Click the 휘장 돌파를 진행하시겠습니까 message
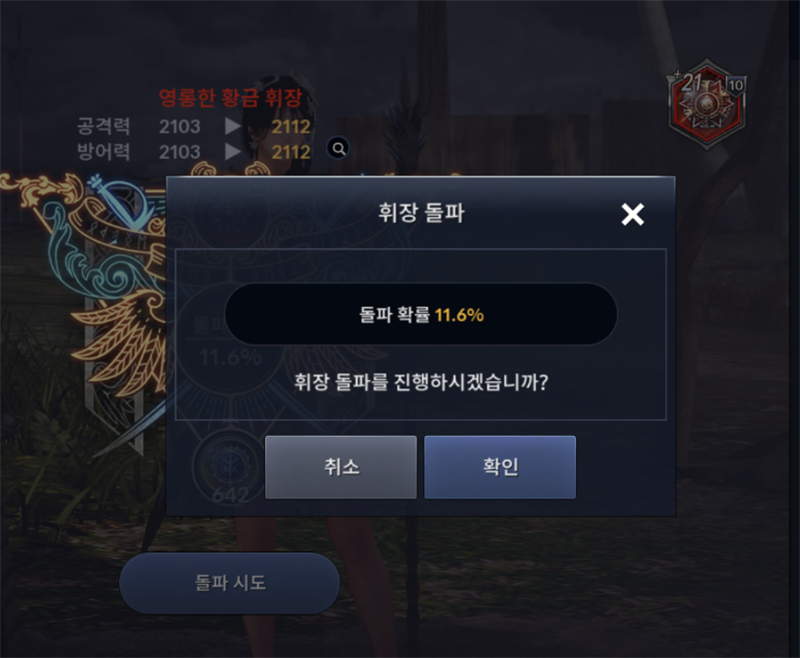This screenshot has height=658, width=800. point(421,382)
